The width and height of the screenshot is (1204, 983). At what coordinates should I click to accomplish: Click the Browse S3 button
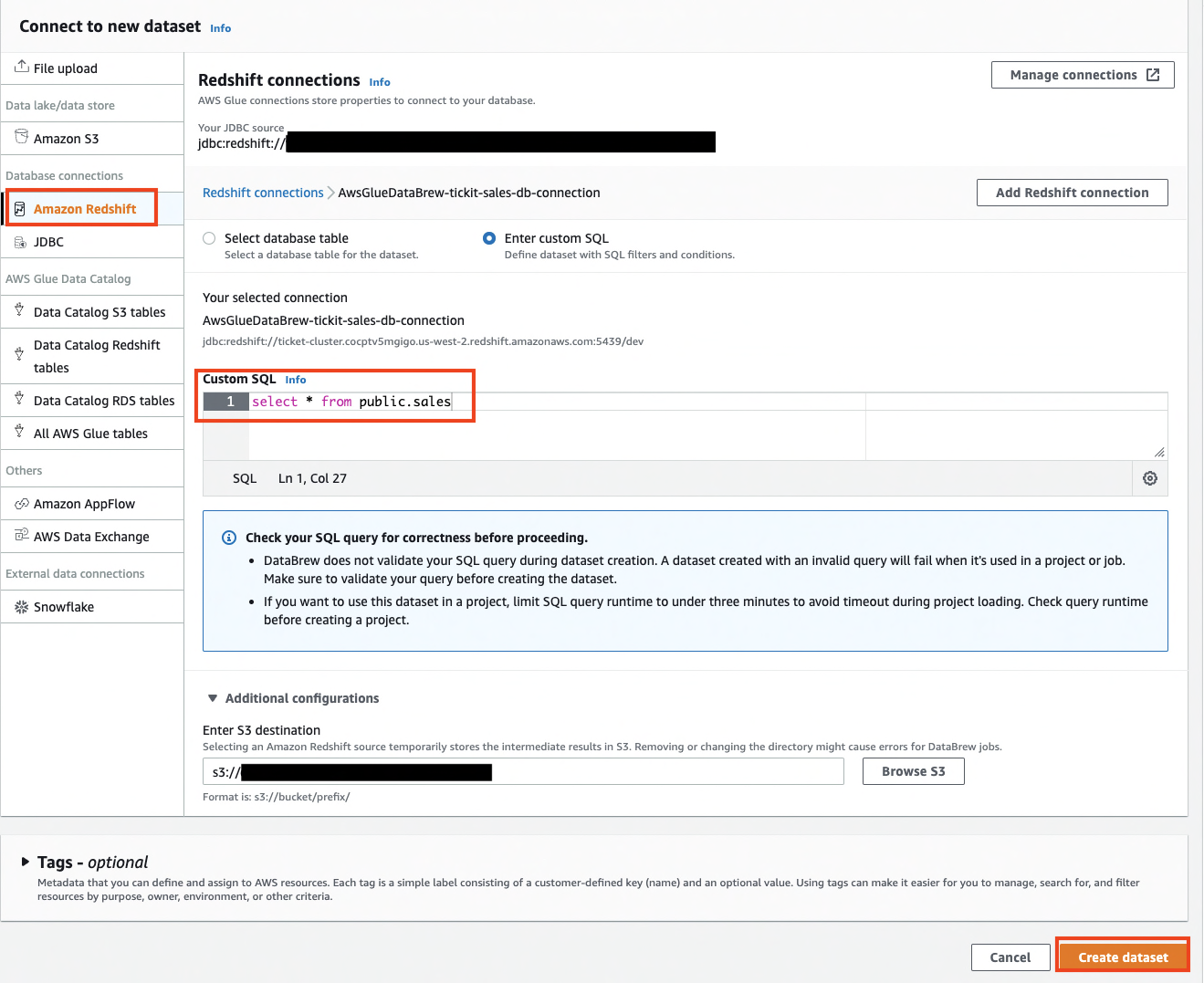click(914, 771)
